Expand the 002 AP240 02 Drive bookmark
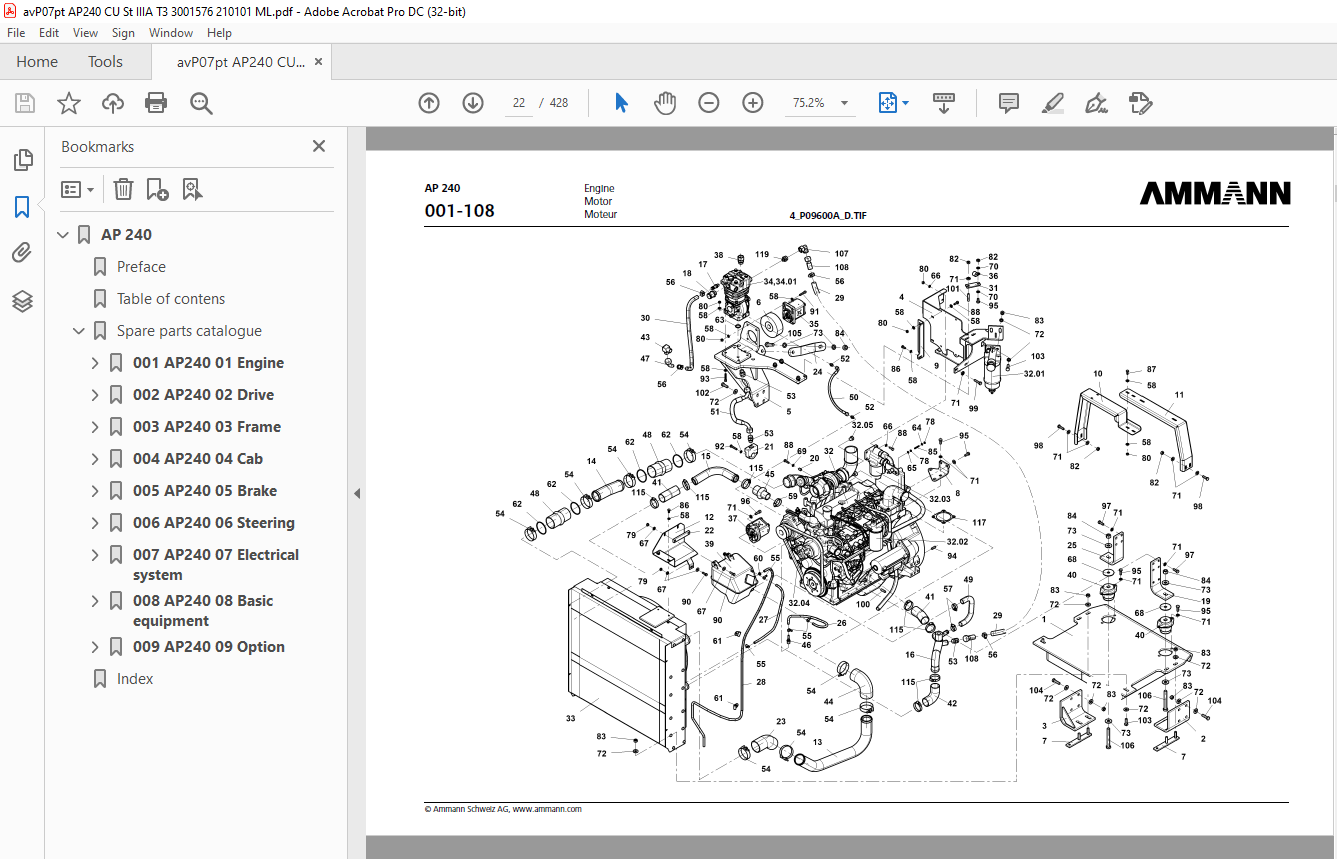 95,395
